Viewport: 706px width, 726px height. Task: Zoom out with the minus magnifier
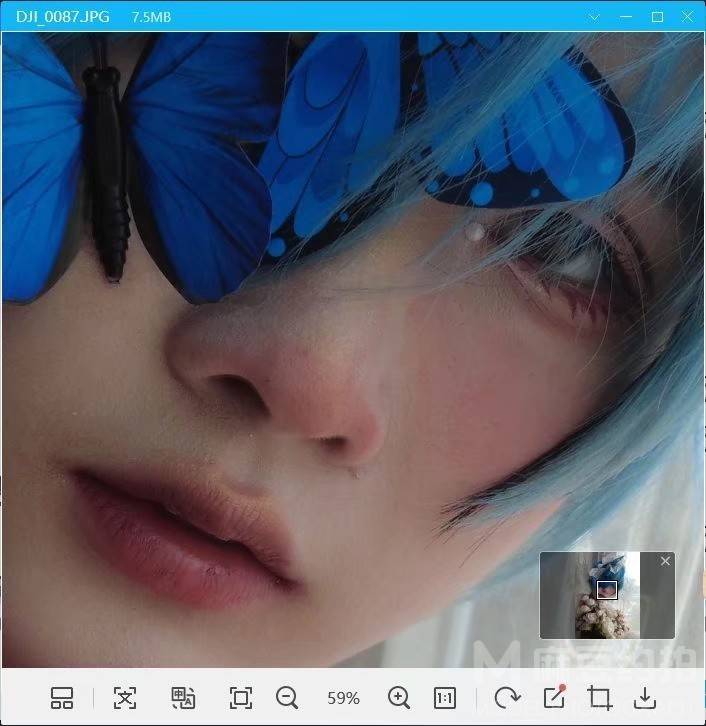287,698
